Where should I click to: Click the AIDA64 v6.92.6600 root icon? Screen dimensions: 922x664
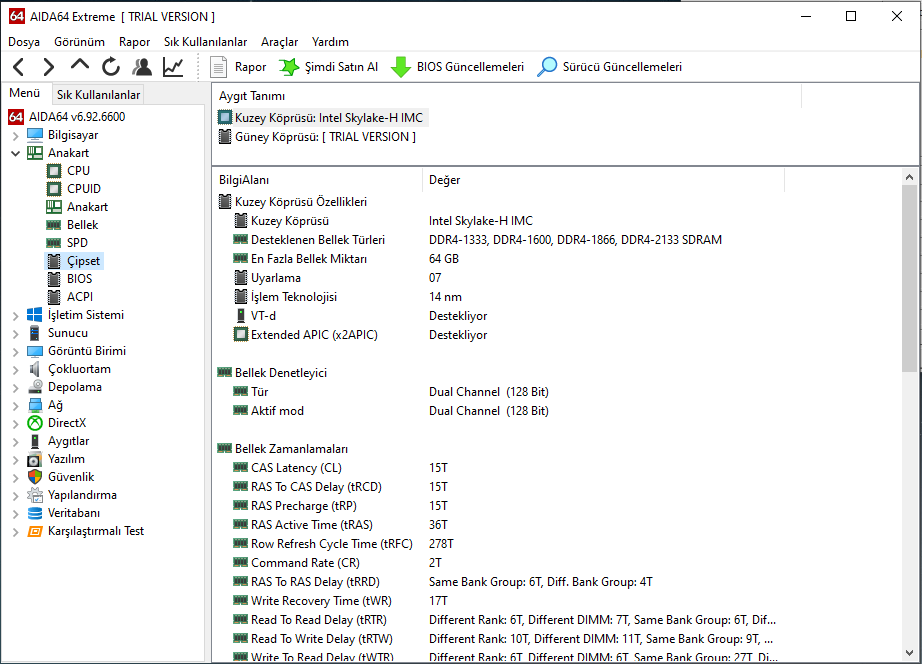pos(16,116)
